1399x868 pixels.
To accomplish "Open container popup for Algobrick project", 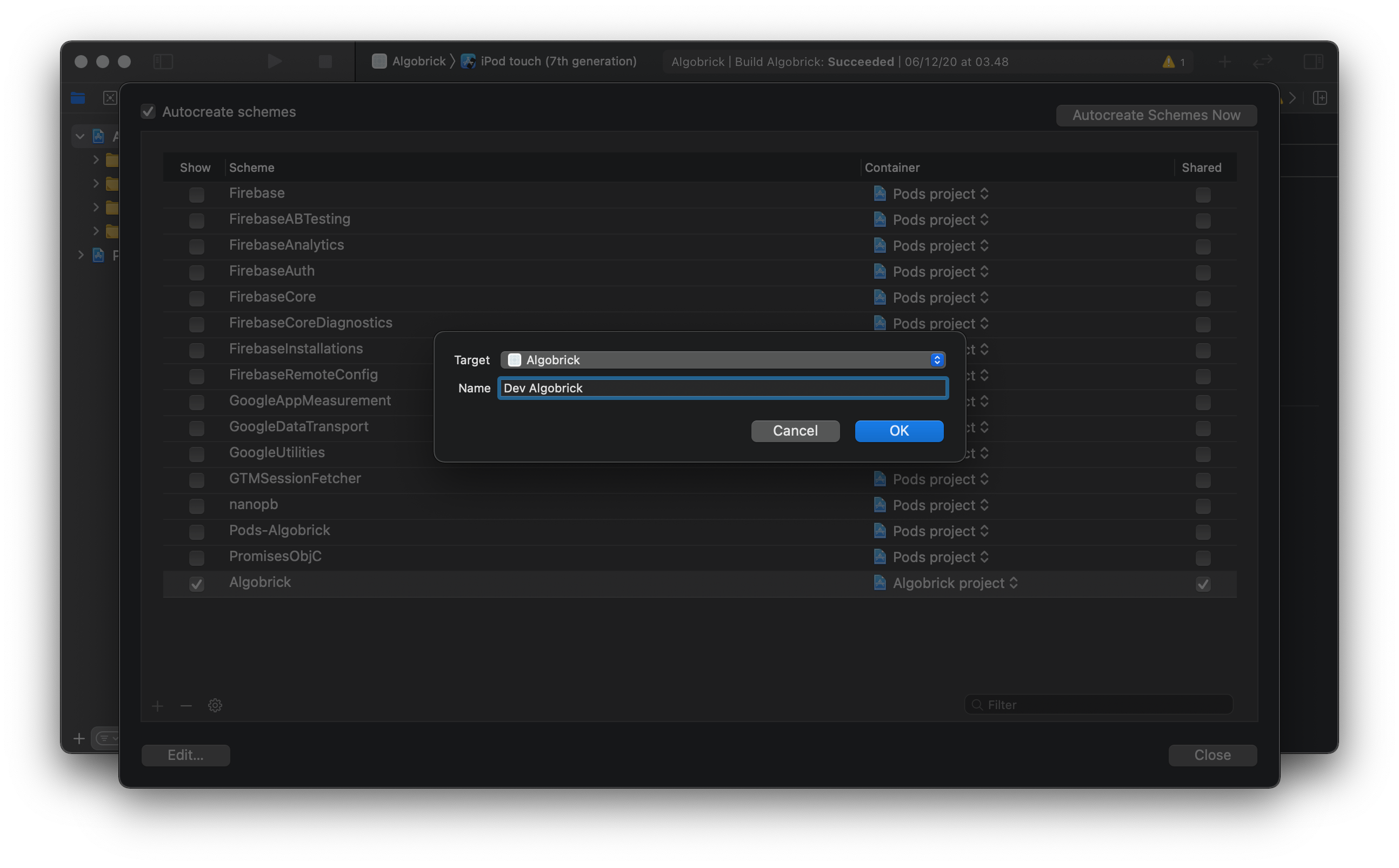I will coord(954,583).
